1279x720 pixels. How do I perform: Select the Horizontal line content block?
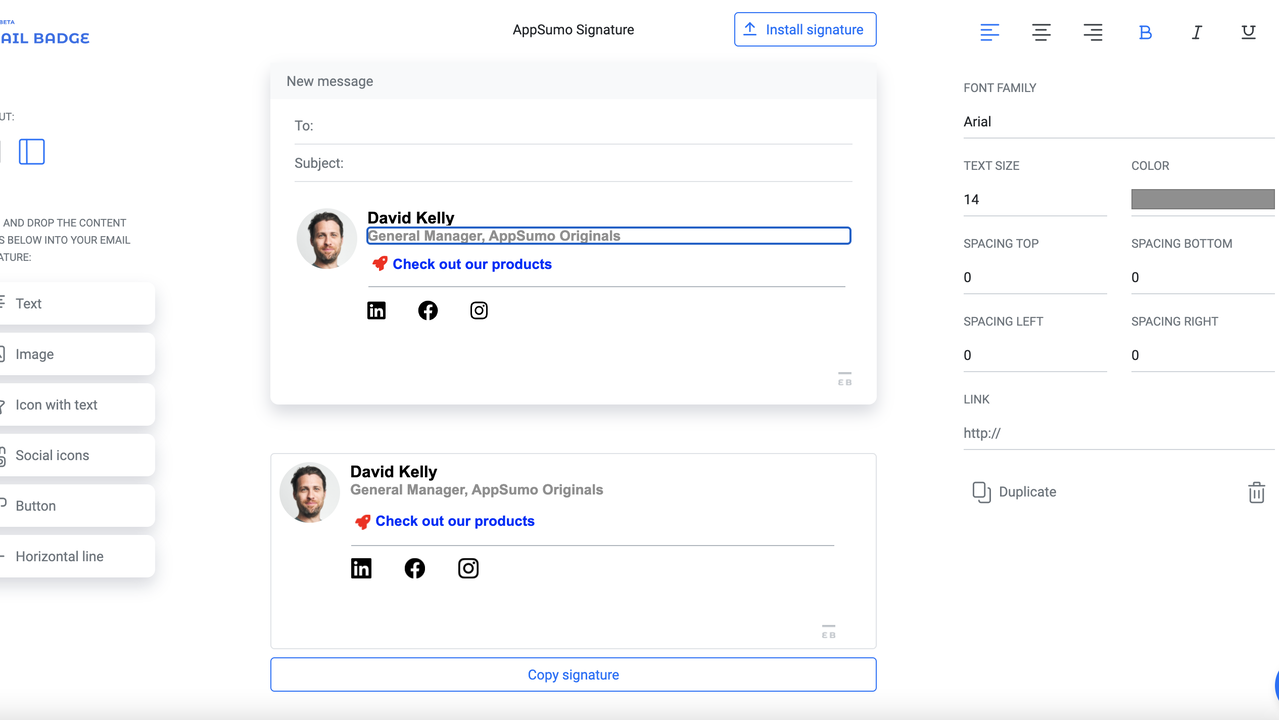click(76, 557)
